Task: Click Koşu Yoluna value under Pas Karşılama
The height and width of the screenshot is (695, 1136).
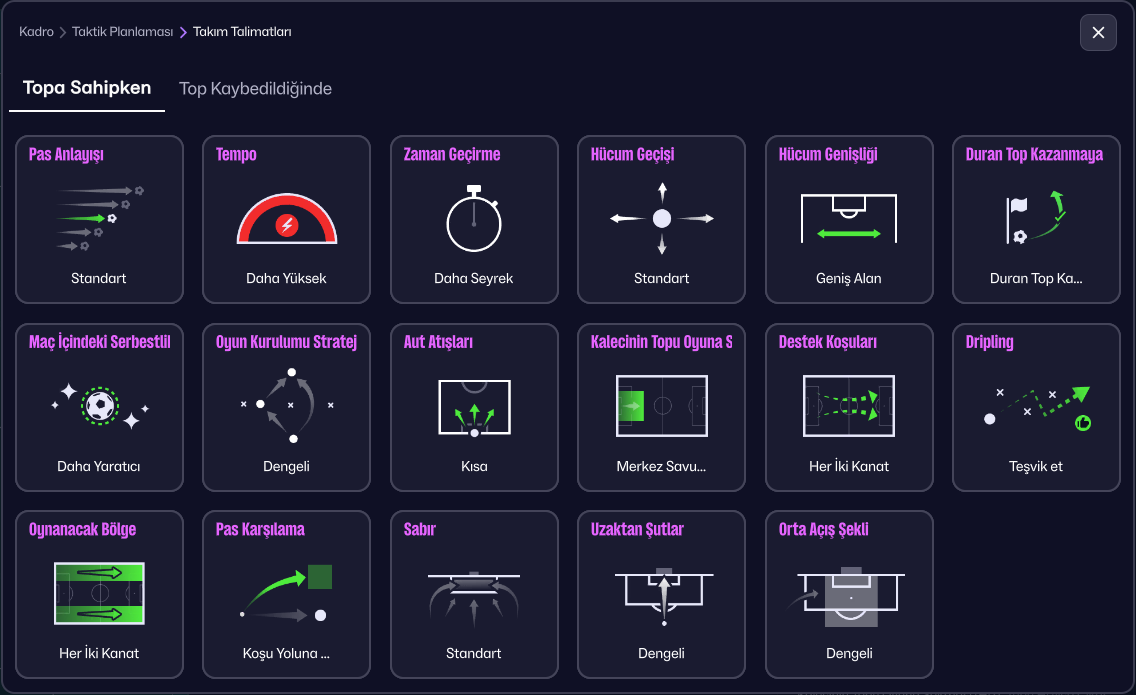Action: [x=287, y=654]
